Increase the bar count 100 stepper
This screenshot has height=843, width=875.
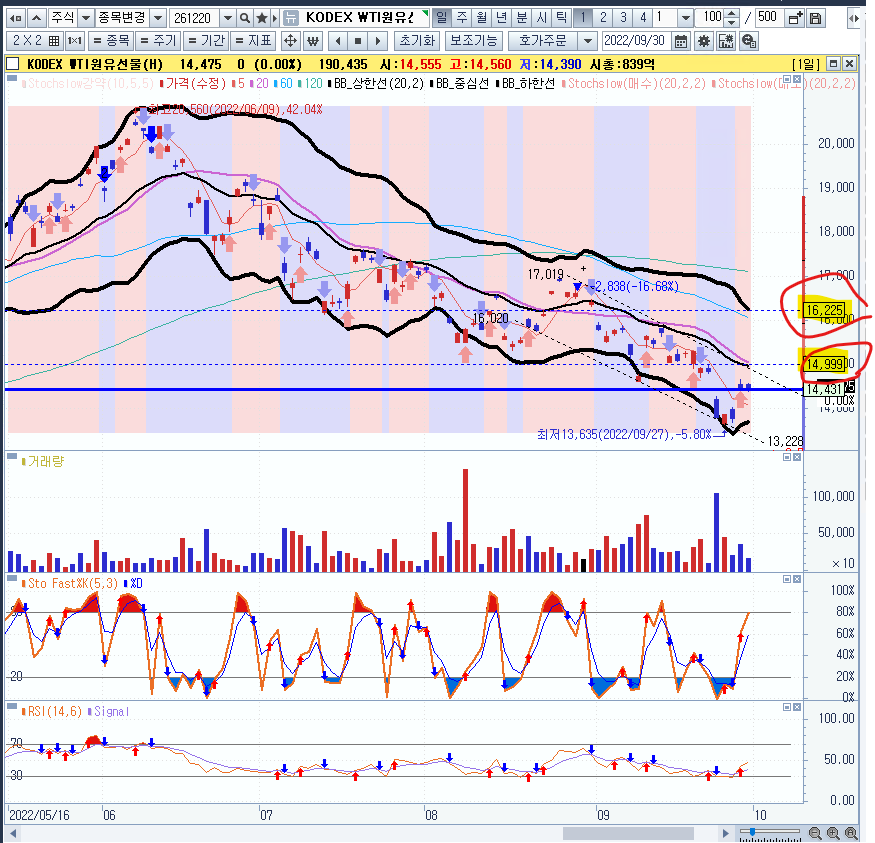[733, 14]
